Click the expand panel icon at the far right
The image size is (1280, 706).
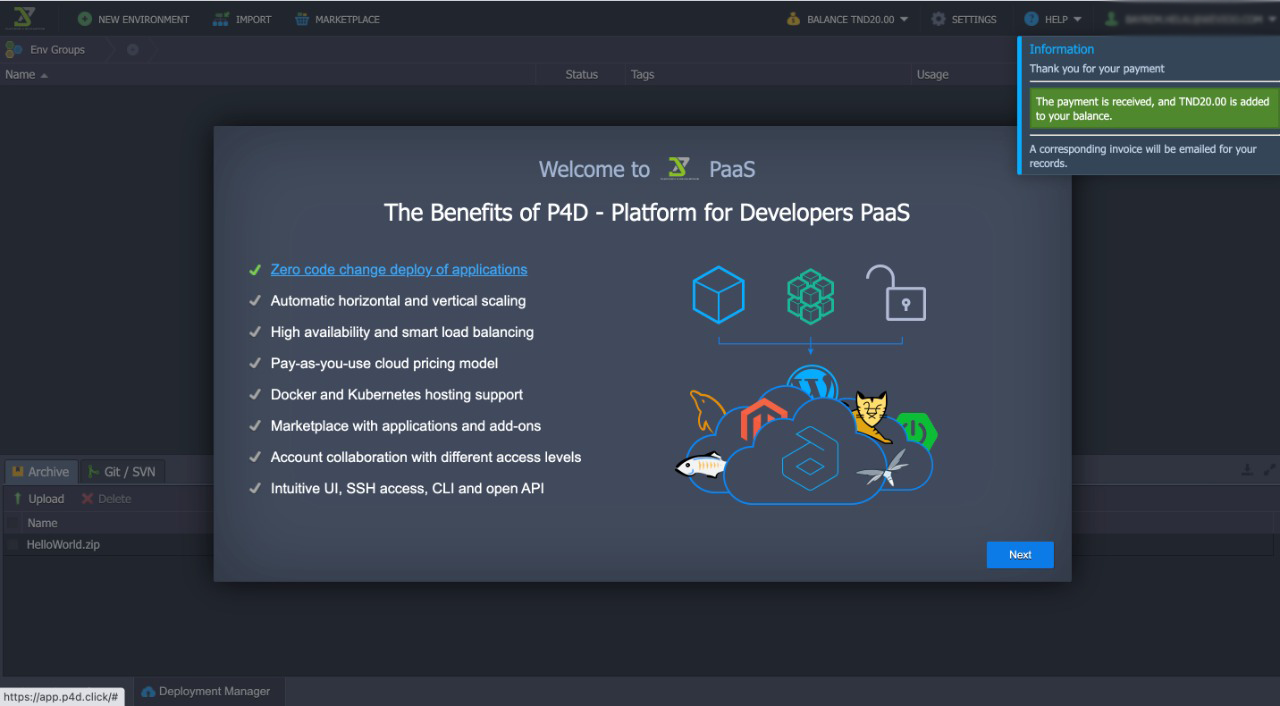(1270, 470)
